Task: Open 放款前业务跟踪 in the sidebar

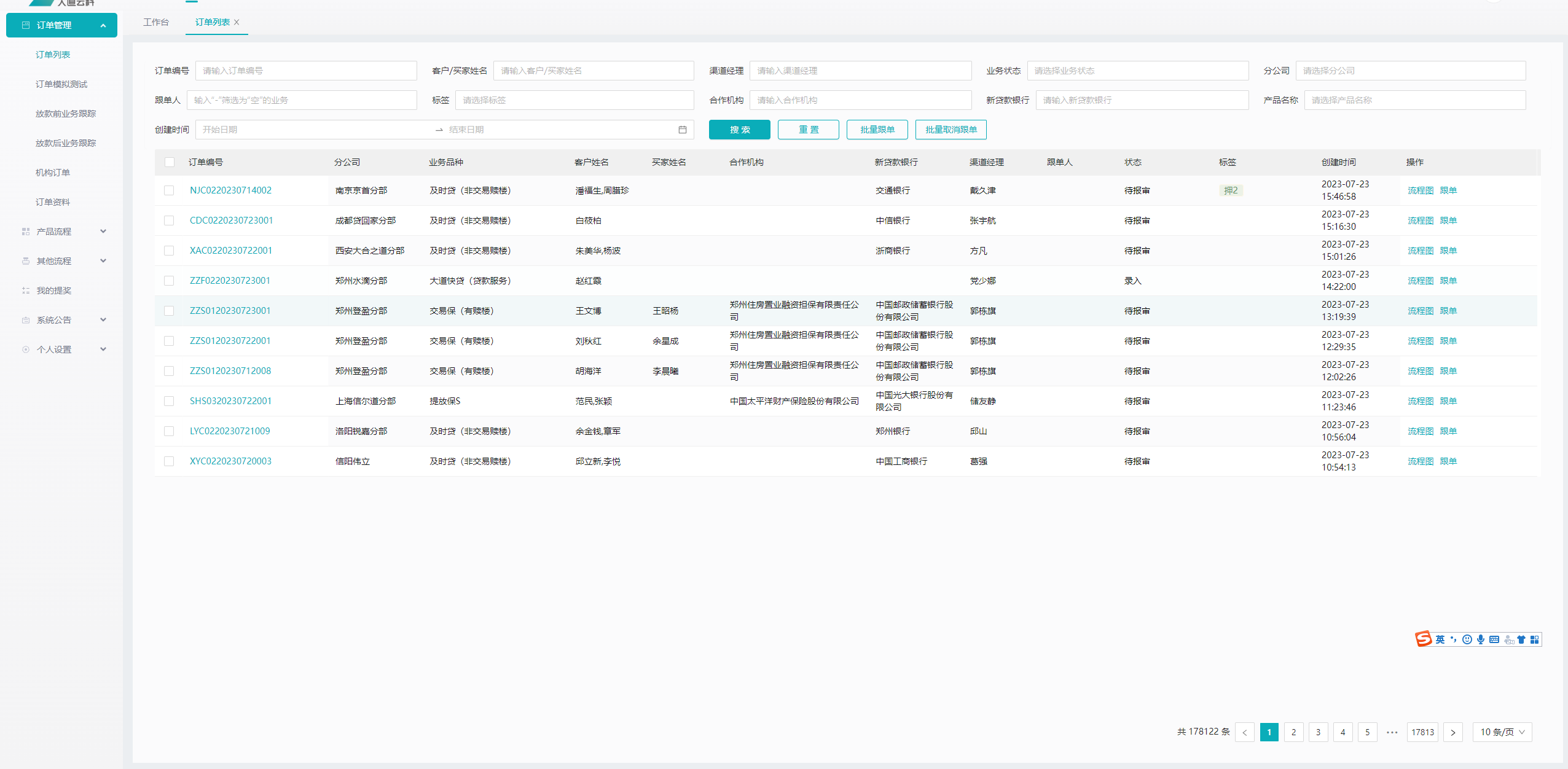Action: click(66, 114)
